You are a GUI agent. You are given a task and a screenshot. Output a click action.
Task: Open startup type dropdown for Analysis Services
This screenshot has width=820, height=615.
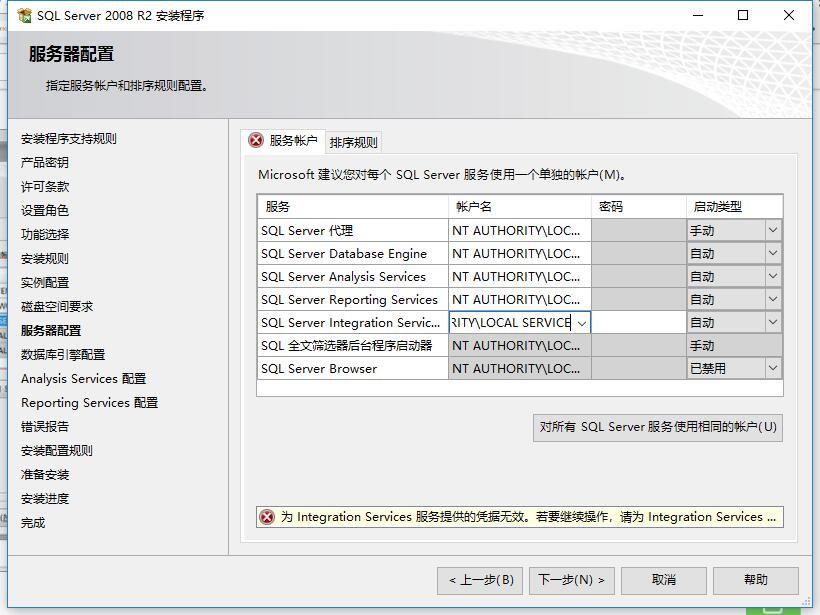coord(772,276)
